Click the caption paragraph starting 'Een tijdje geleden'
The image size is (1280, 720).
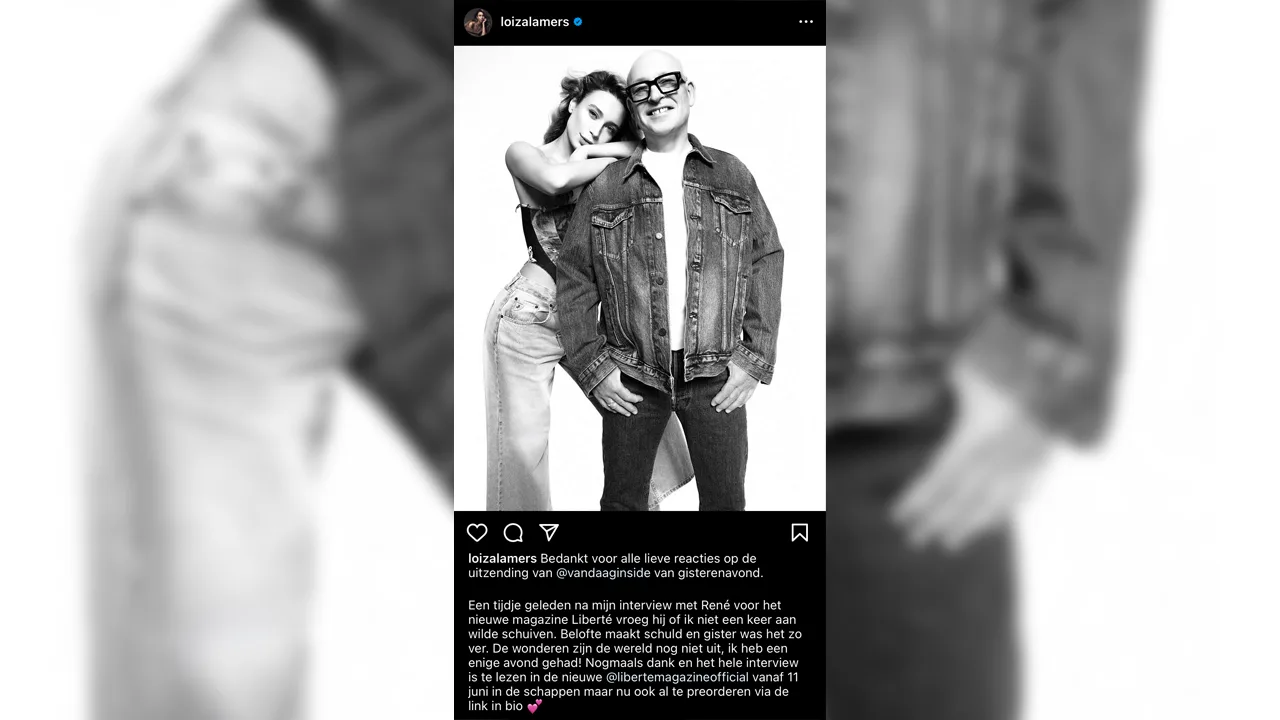click(x=635, y=655)
